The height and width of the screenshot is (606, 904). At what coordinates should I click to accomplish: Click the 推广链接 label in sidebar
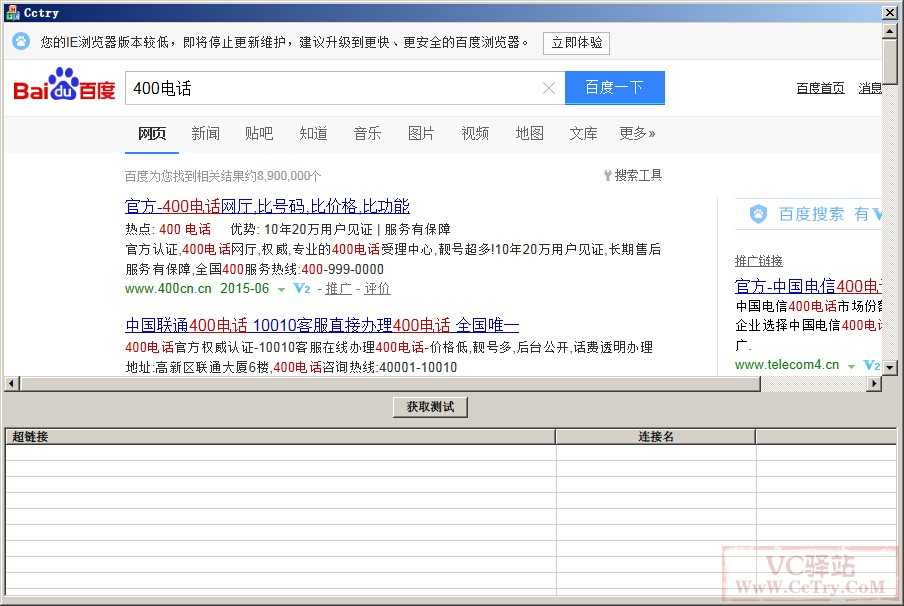point(759,261)
